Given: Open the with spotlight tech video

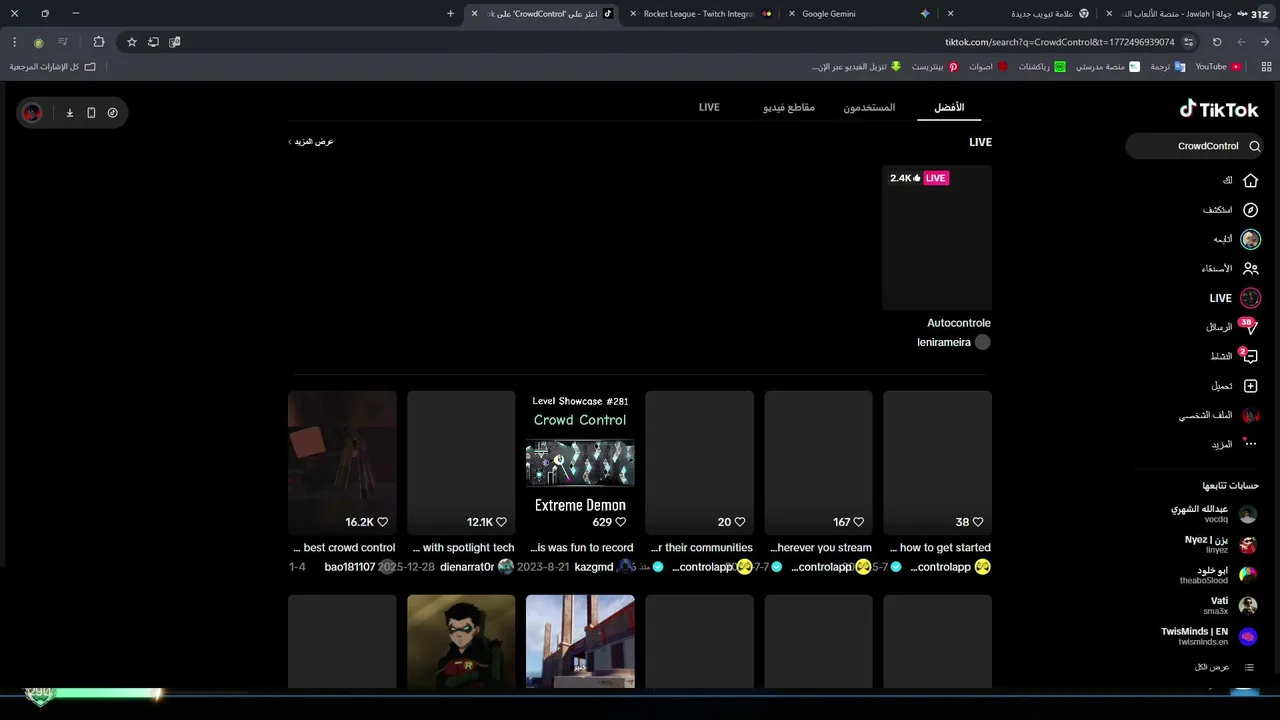Looking at the screenshot, I should pyautogui.click(x=461, y=463).
